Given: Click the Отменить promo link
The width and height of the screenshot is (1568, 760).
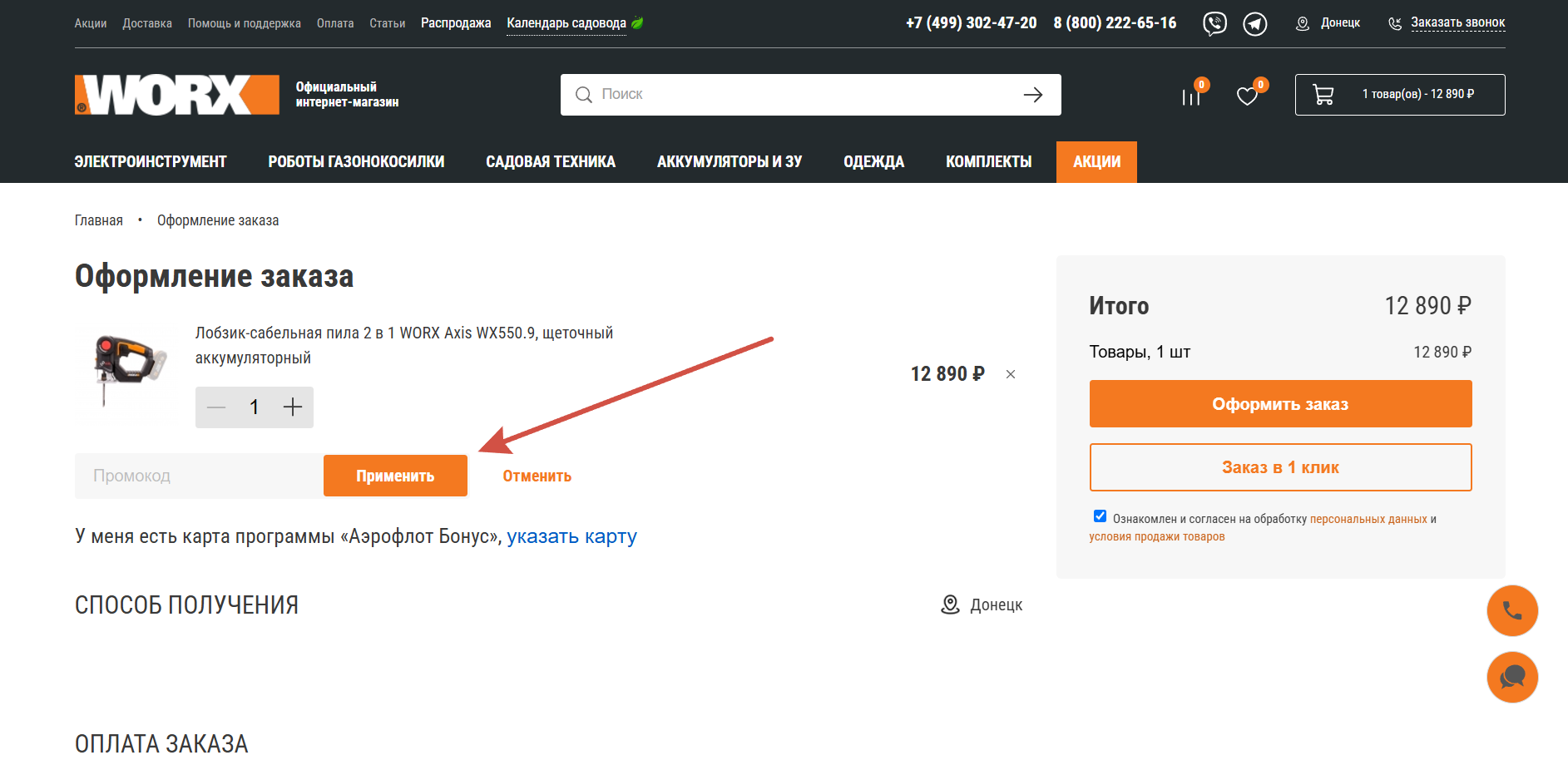Looking at the screenshot, I should [x=537, y=476].
